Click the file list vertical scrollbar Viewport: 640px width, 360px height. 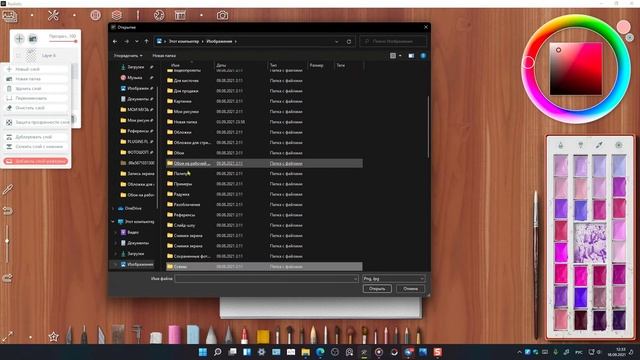tap(428, 127)
